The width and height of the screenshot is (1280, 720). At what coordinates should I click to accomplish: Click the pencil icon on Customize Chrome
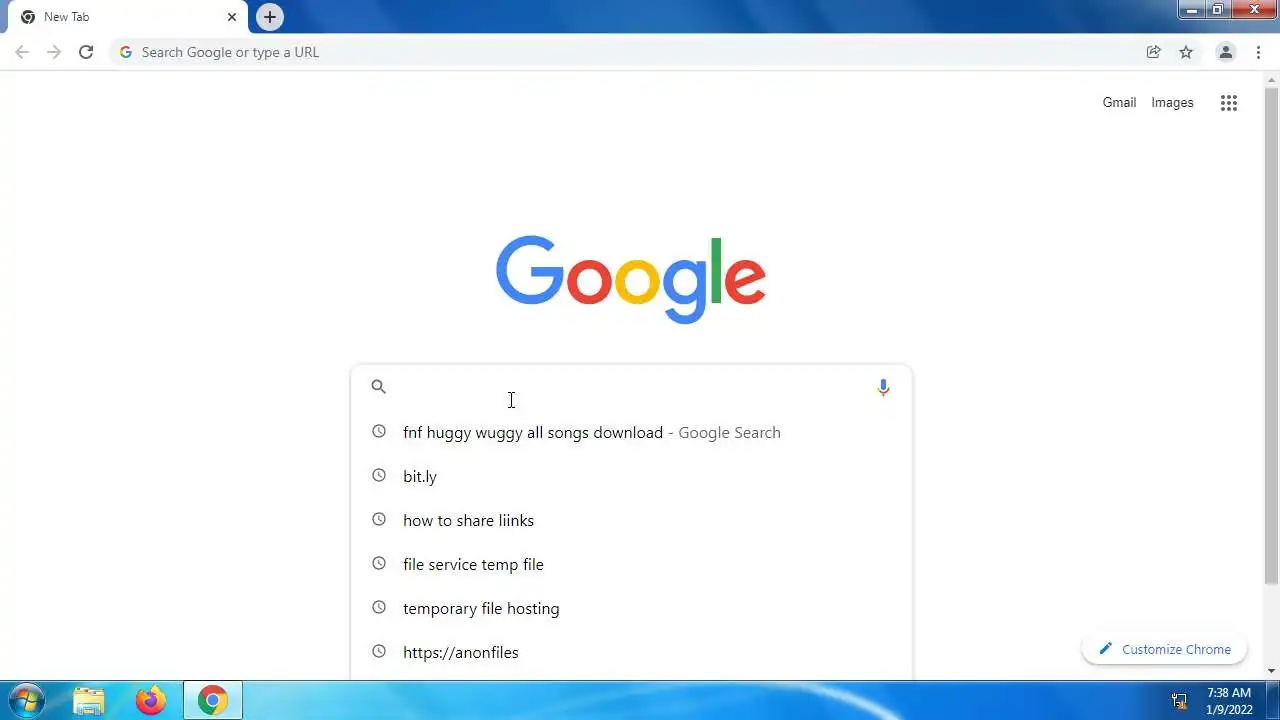point(1105,649)
